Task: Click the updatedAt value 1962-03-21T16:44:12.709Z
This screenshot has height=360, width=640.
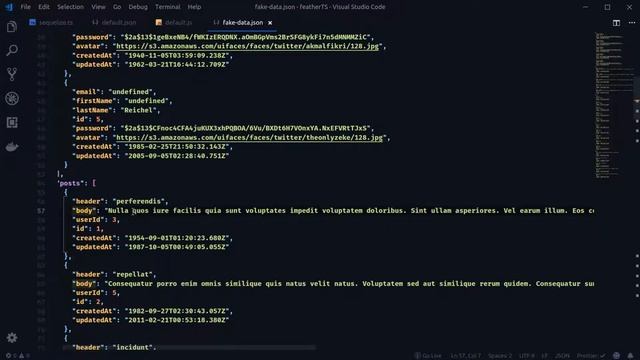Action: pos(177,64)
